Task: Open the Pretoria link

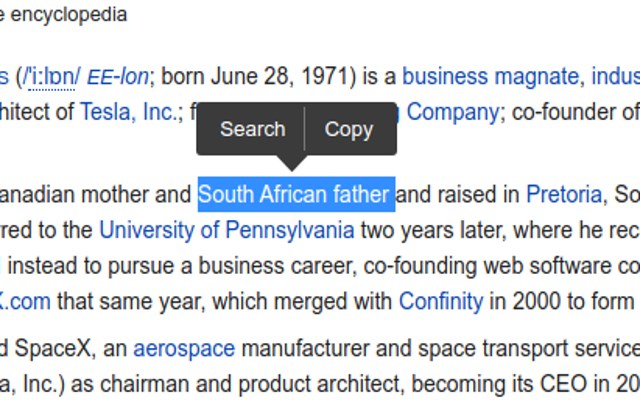Action: (x=564, y=194)
